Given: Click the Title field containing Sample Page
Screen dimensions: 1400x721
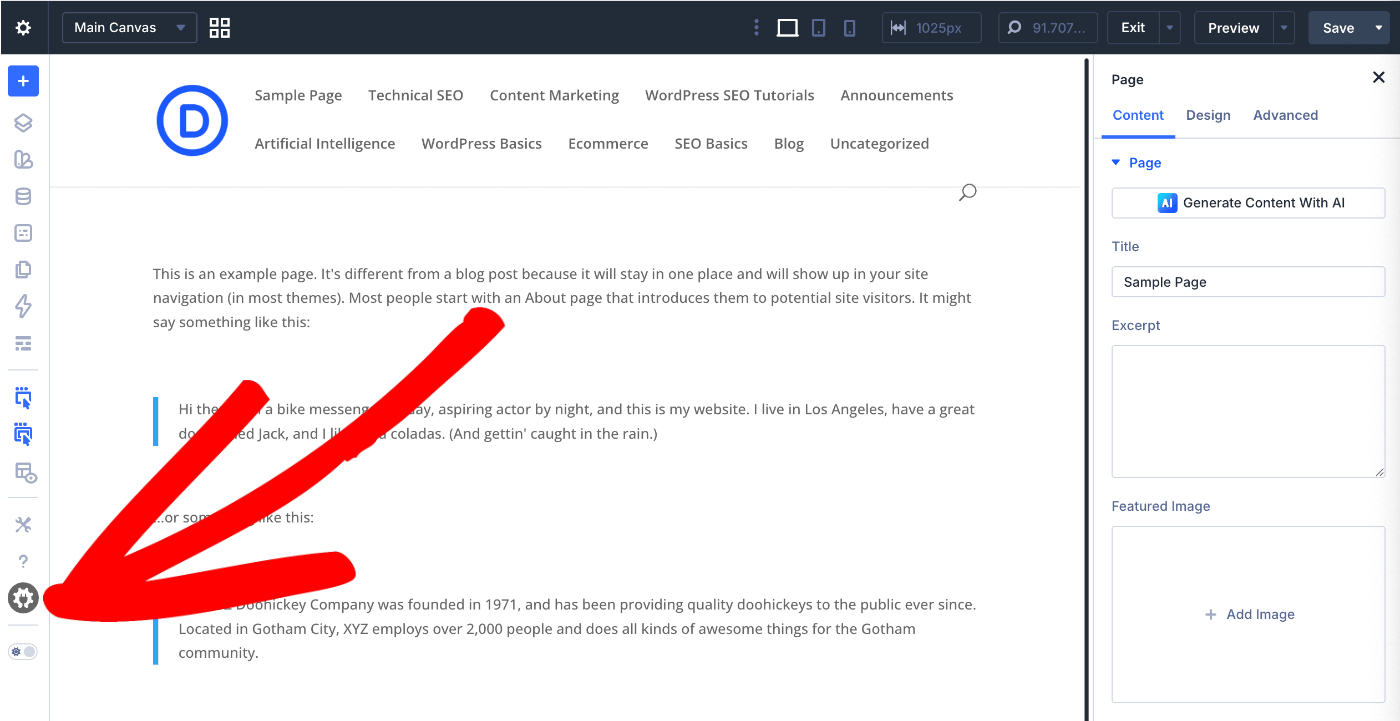Looking at the screenshot, I should point(1248,282).
